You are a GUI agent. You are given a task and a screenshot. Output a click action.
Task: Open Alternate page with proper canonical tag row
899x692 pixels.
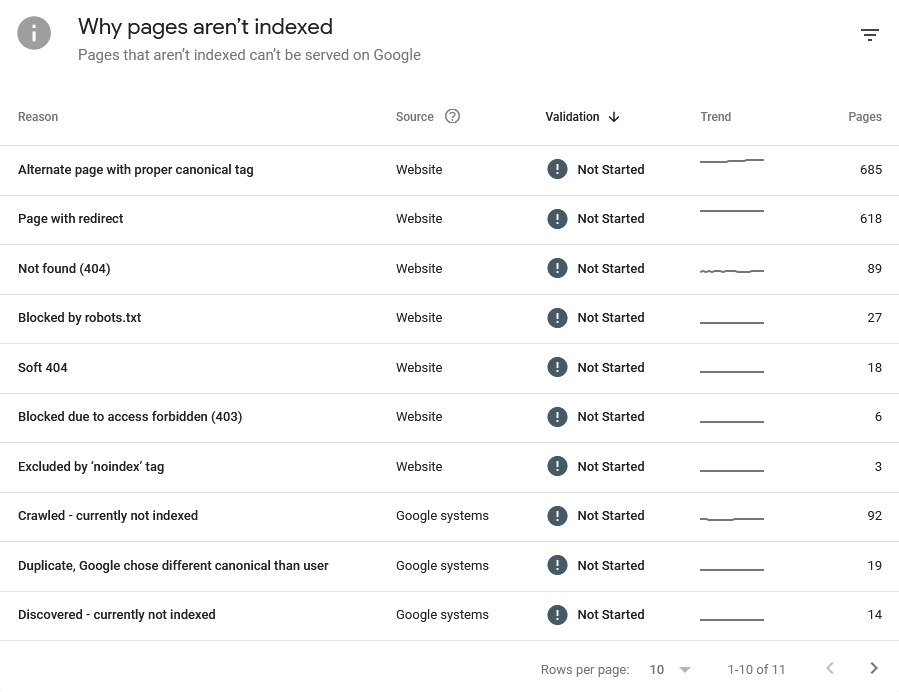click(x=450, y=170)
